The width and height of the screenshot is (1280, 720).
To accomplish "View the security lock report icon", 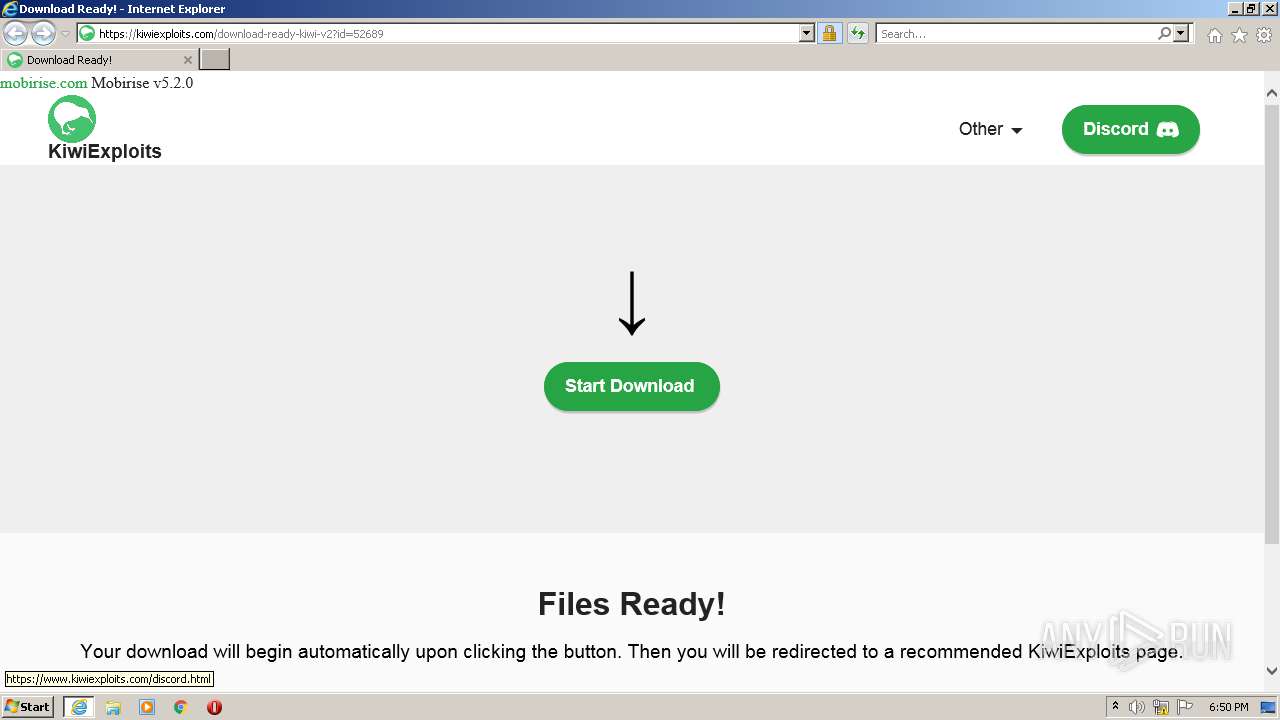I will [829, 33].
